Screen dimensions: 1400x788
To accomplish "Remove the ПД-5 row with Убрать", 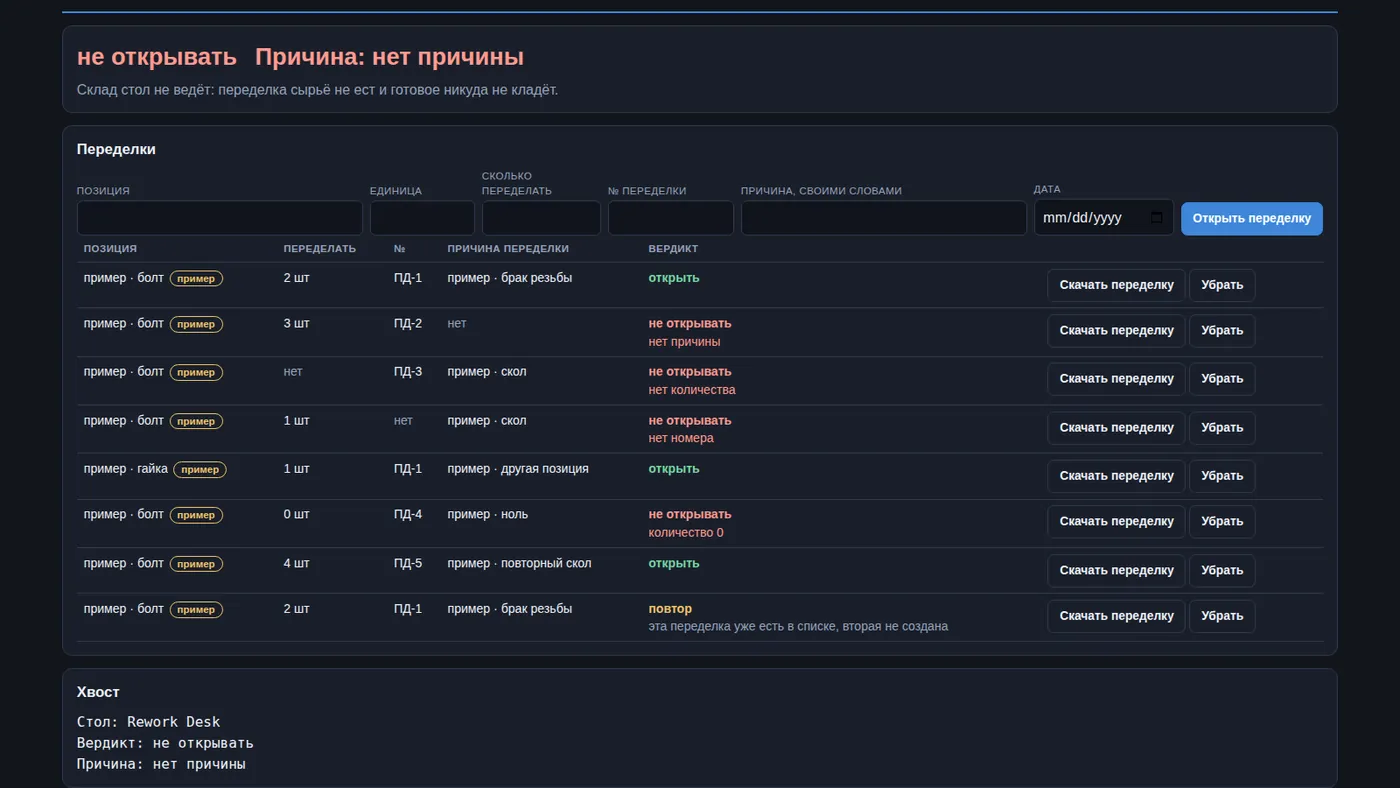I will [x=1222, y=571].
